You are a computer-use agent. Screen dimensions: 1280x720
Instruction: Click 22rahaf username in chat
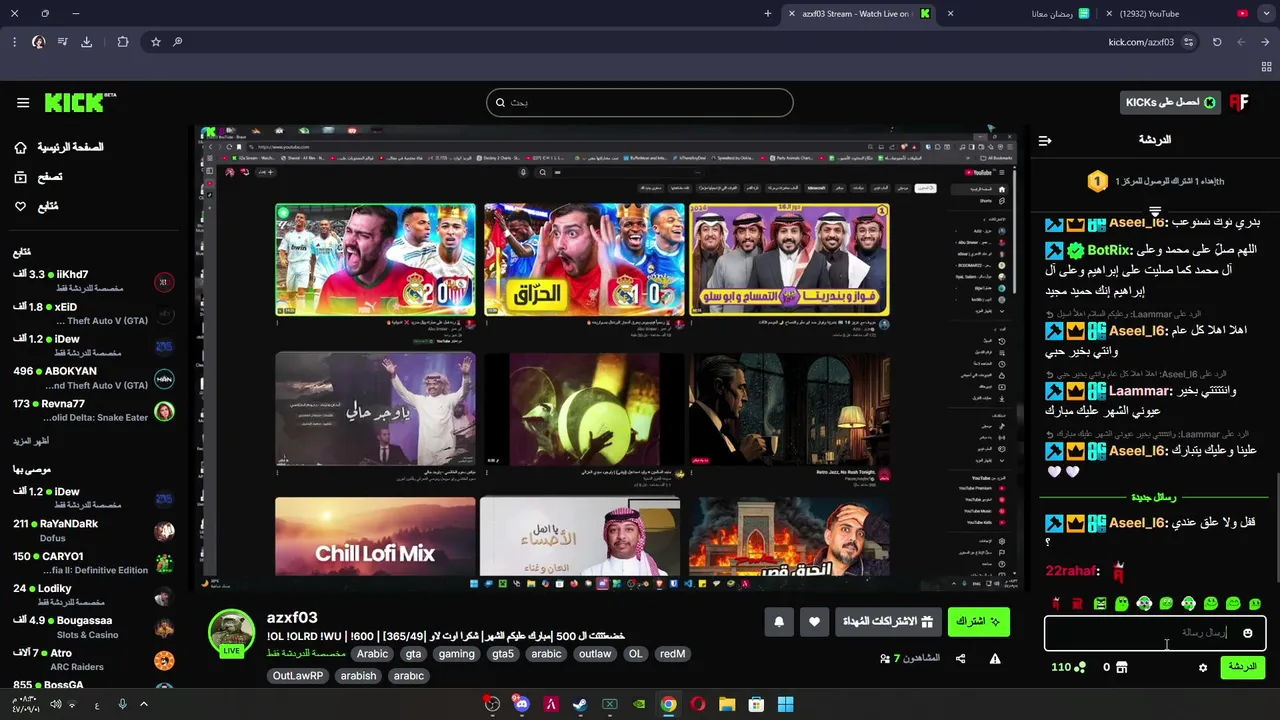pyautogui.click(x=1072, y=571)
